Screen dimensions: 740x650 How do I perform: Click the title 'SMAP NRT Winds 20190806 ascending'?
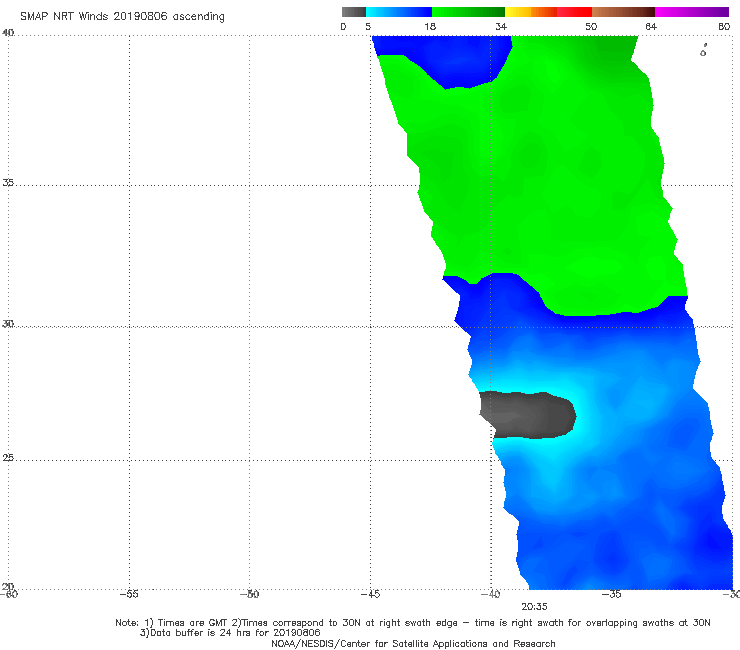pyautogui.click(x=122, y=16)
